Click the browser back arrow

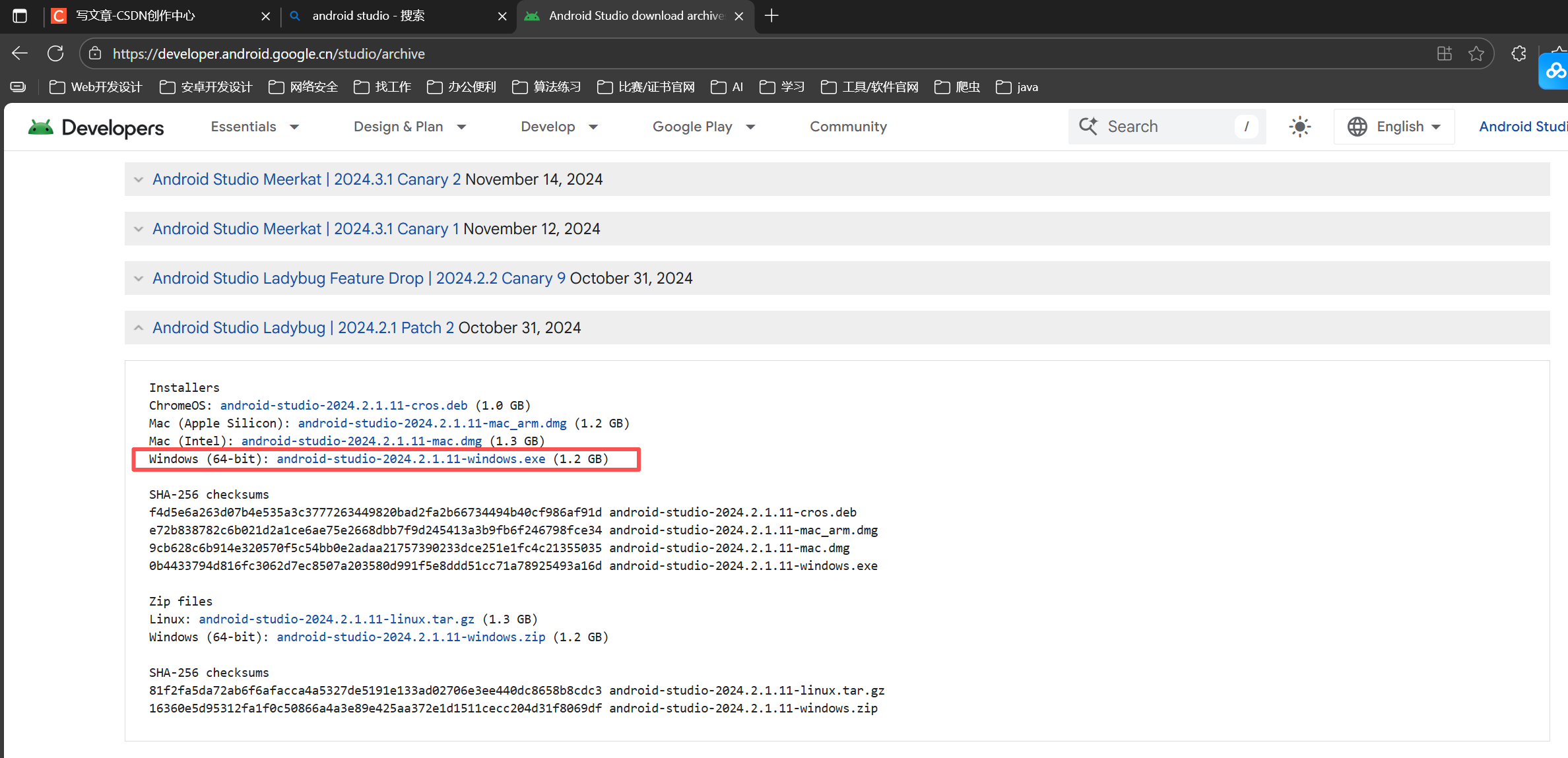[20, 53]
